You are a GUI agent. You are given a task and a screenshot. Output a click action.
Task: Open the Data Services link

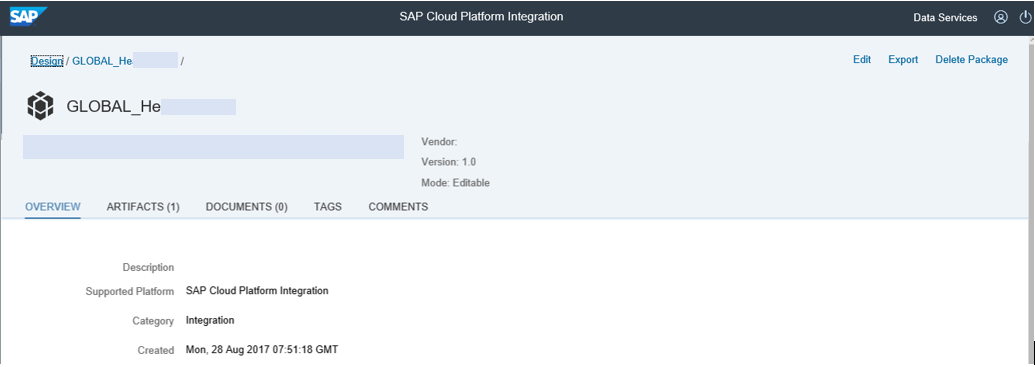pyautogui.click(x=945, y=18)
